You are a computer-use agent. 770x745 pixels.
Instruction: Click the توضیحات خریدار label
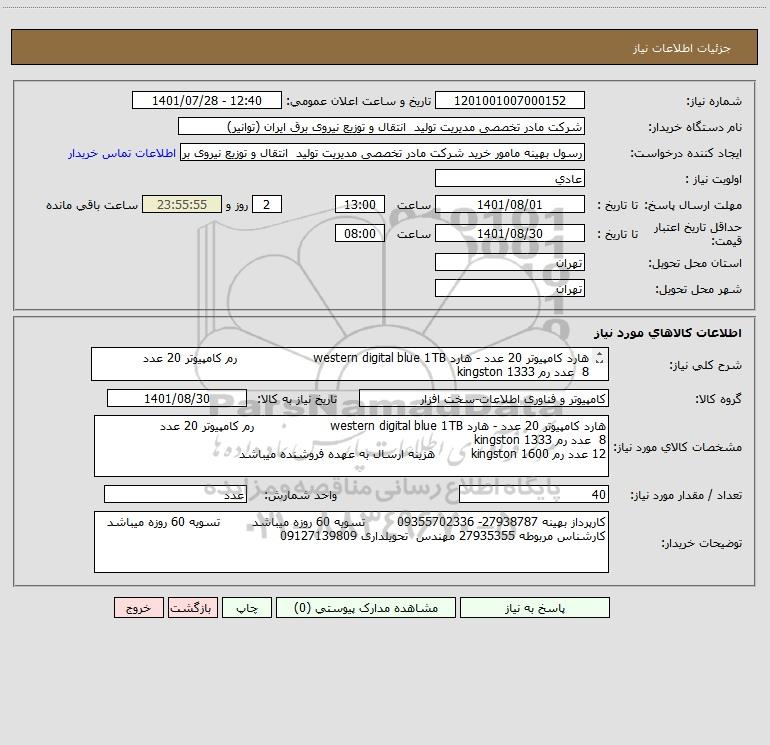click(702, 543)
